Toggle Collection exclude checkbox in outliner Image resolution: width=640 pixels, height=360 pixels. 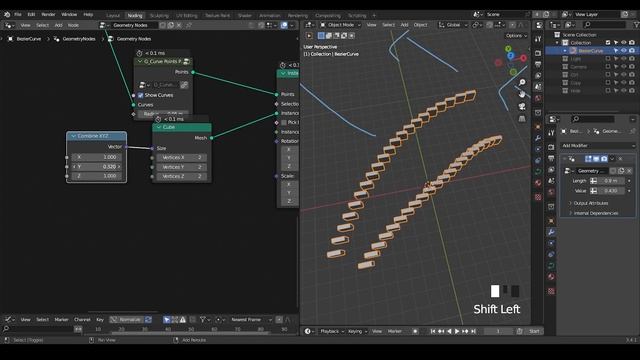coord(608,42)
